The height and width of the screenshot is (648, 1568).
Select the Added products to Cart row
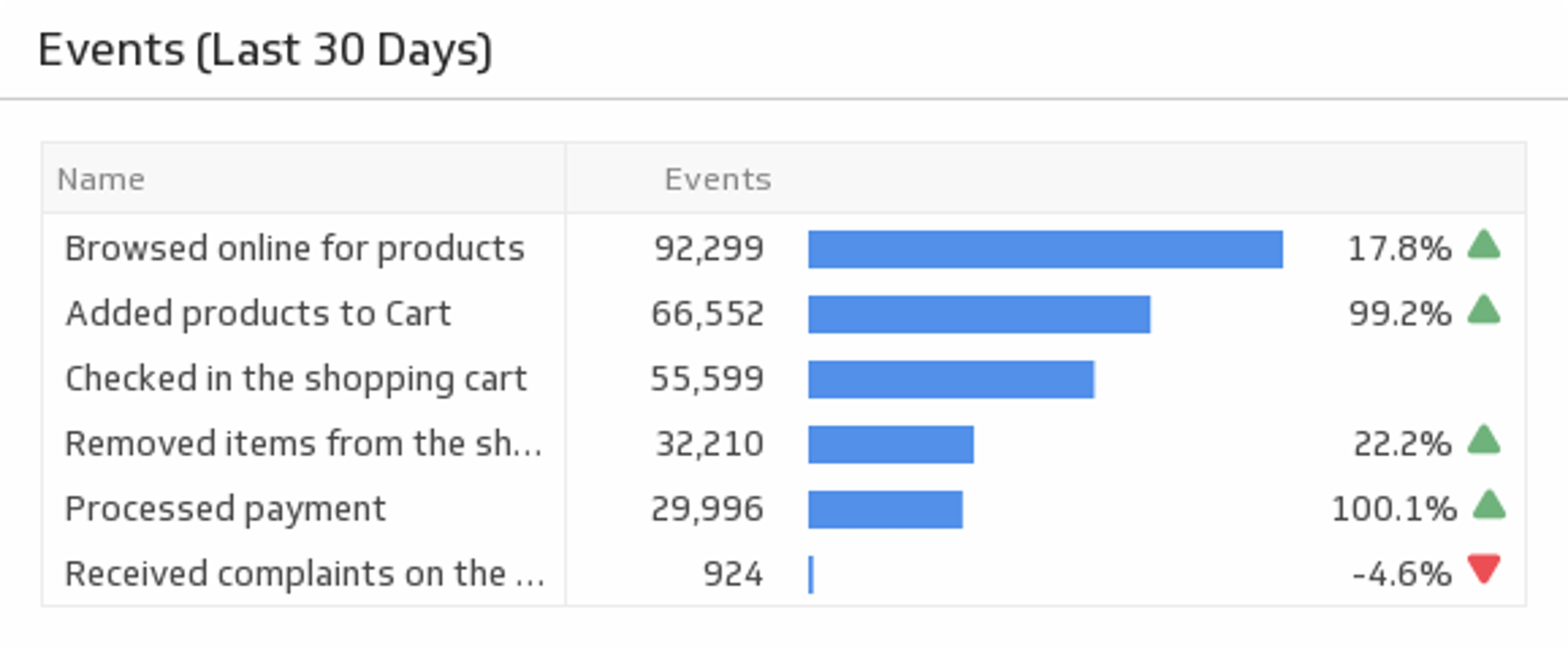point(258,314)
